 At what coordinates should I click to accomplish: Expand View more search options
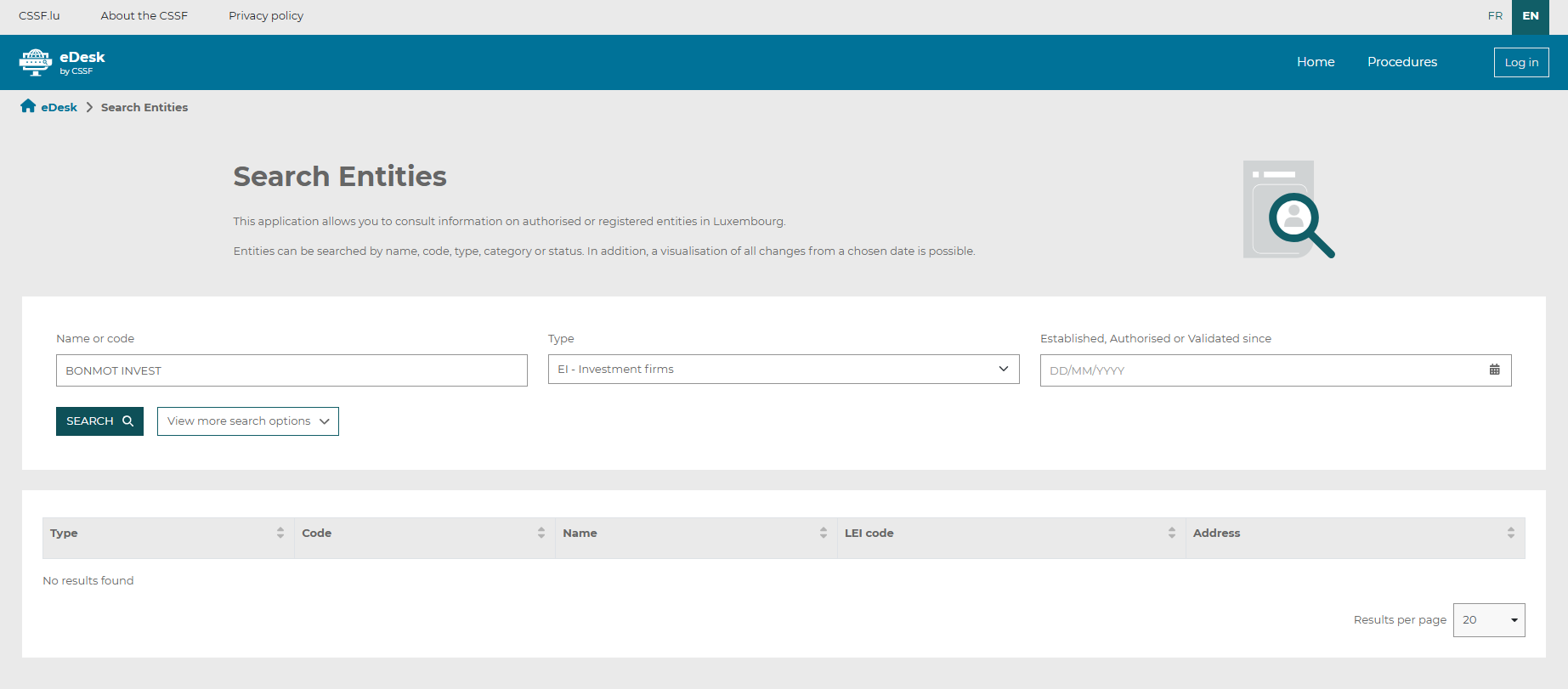click(x=247, y=421)
